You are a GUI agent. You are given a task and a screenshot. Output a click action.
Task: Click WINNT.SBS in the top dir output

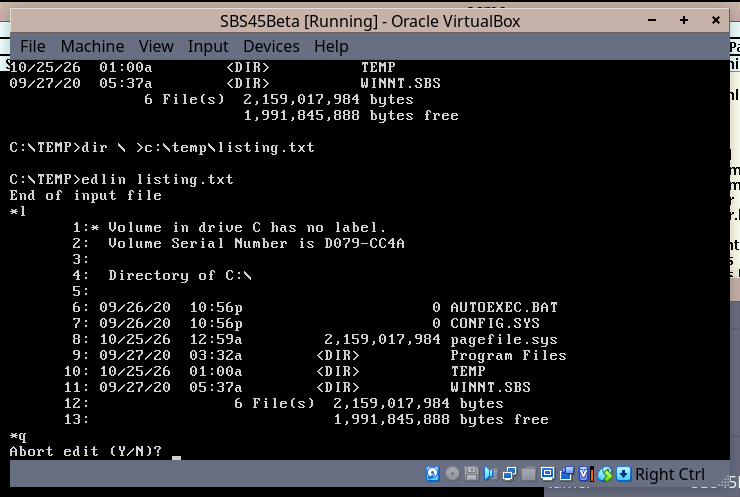point(400,84)
